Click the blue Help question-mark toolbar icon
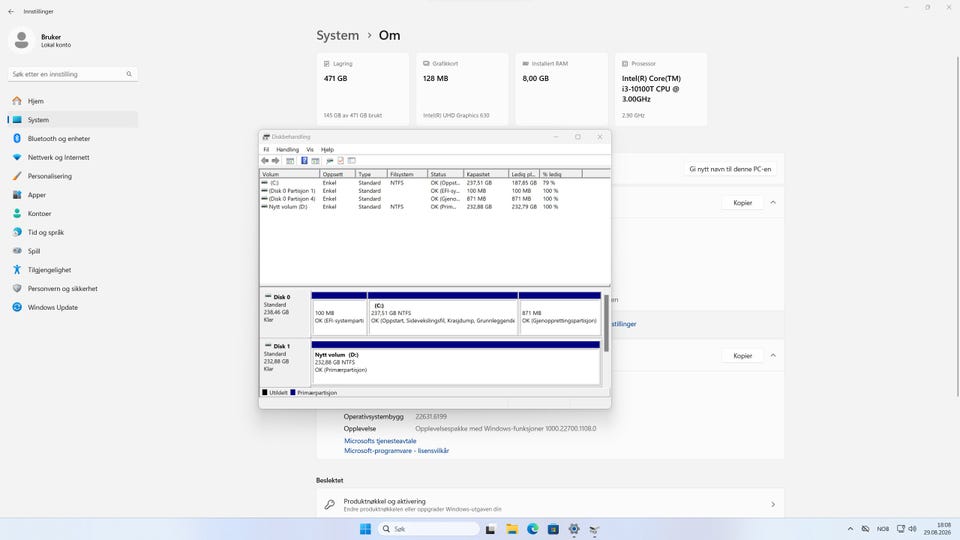 point(304,160)
